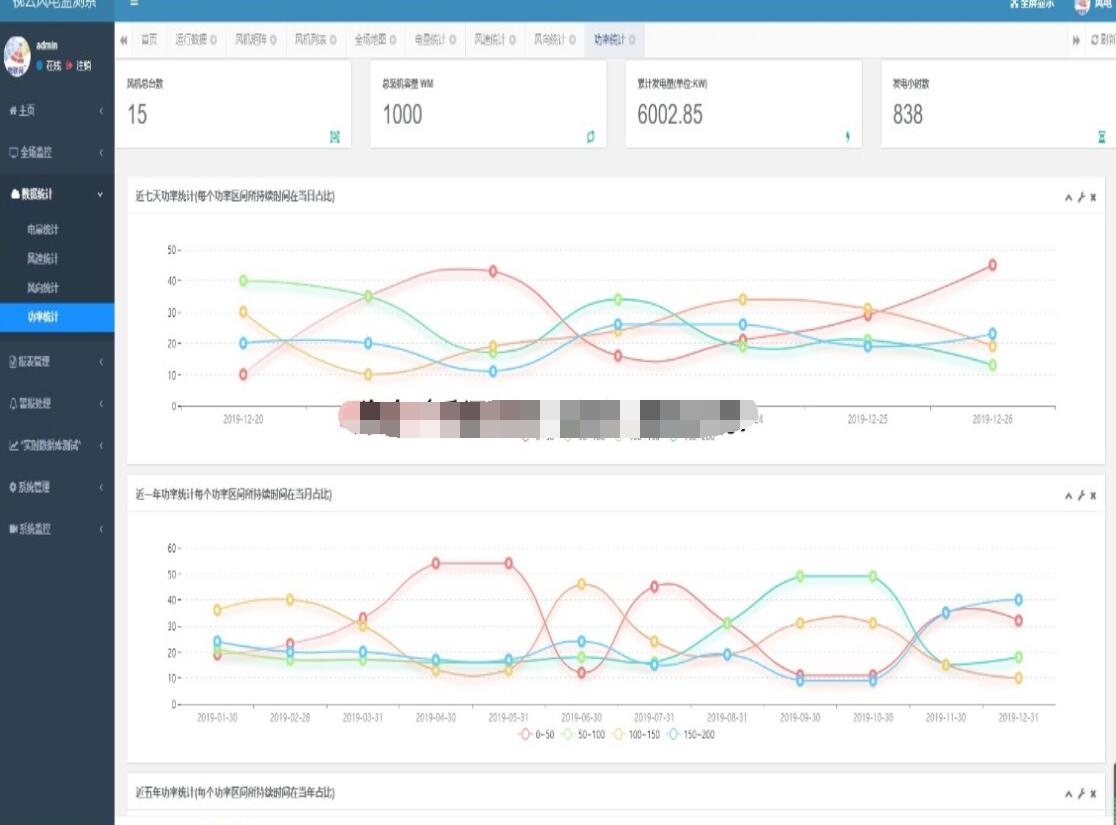This screenshot has width=1116, height=825.
Task: Click the 100-150 yellow legend marker
Action: tap(618, 735)
